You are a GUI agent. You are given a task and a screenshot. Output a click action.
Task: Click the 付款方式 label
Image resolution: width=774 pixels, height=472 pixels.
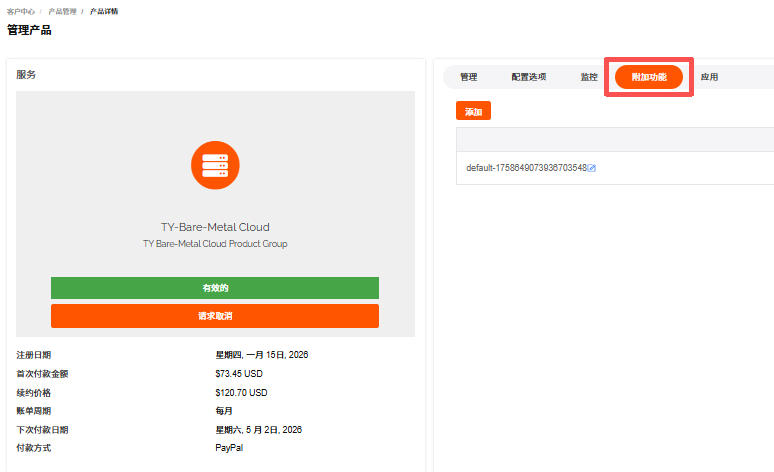pyautogui.click(x=34, y=448)
